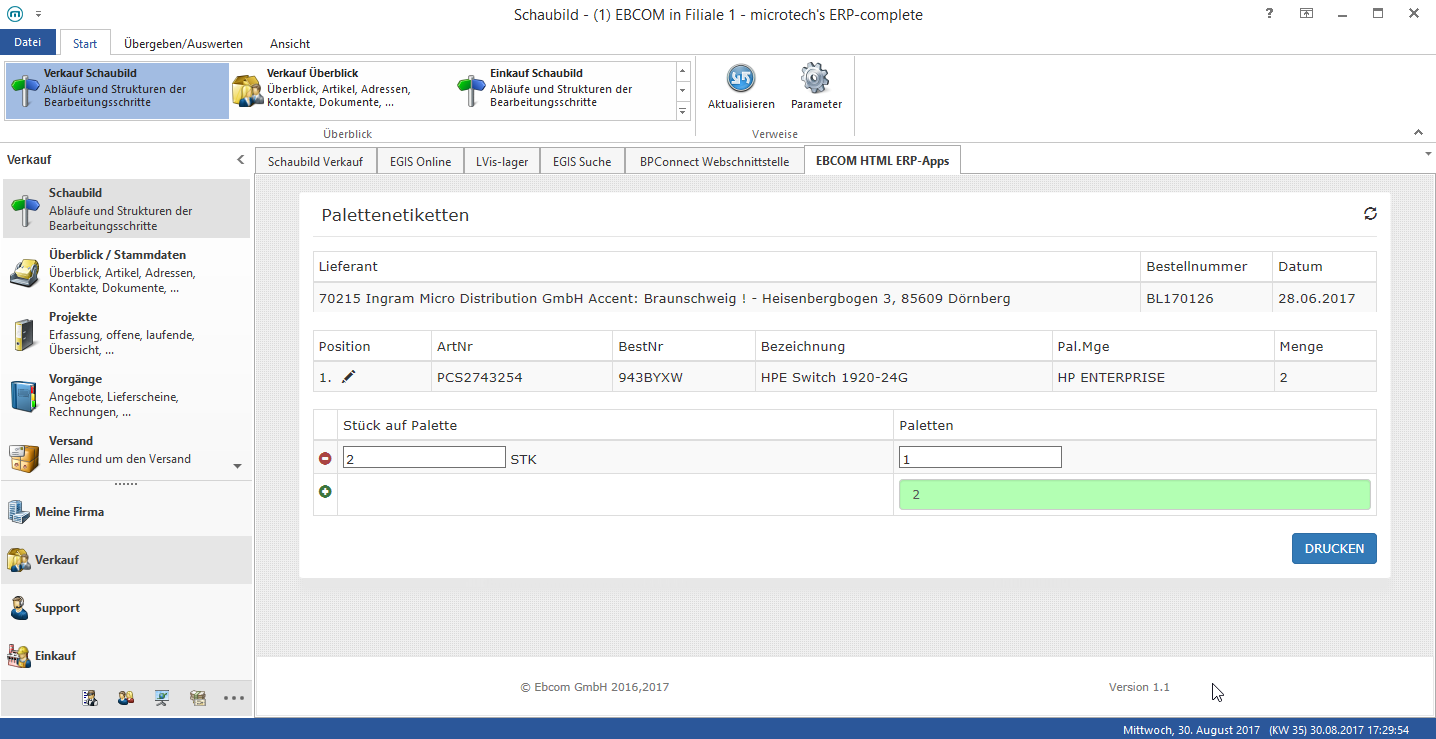Viewport: 1436px width, 739px height.
Task: Select Einkauf Schaubild in the ribbon gallery
Action: pyautogui.click(x=563, y=90)
